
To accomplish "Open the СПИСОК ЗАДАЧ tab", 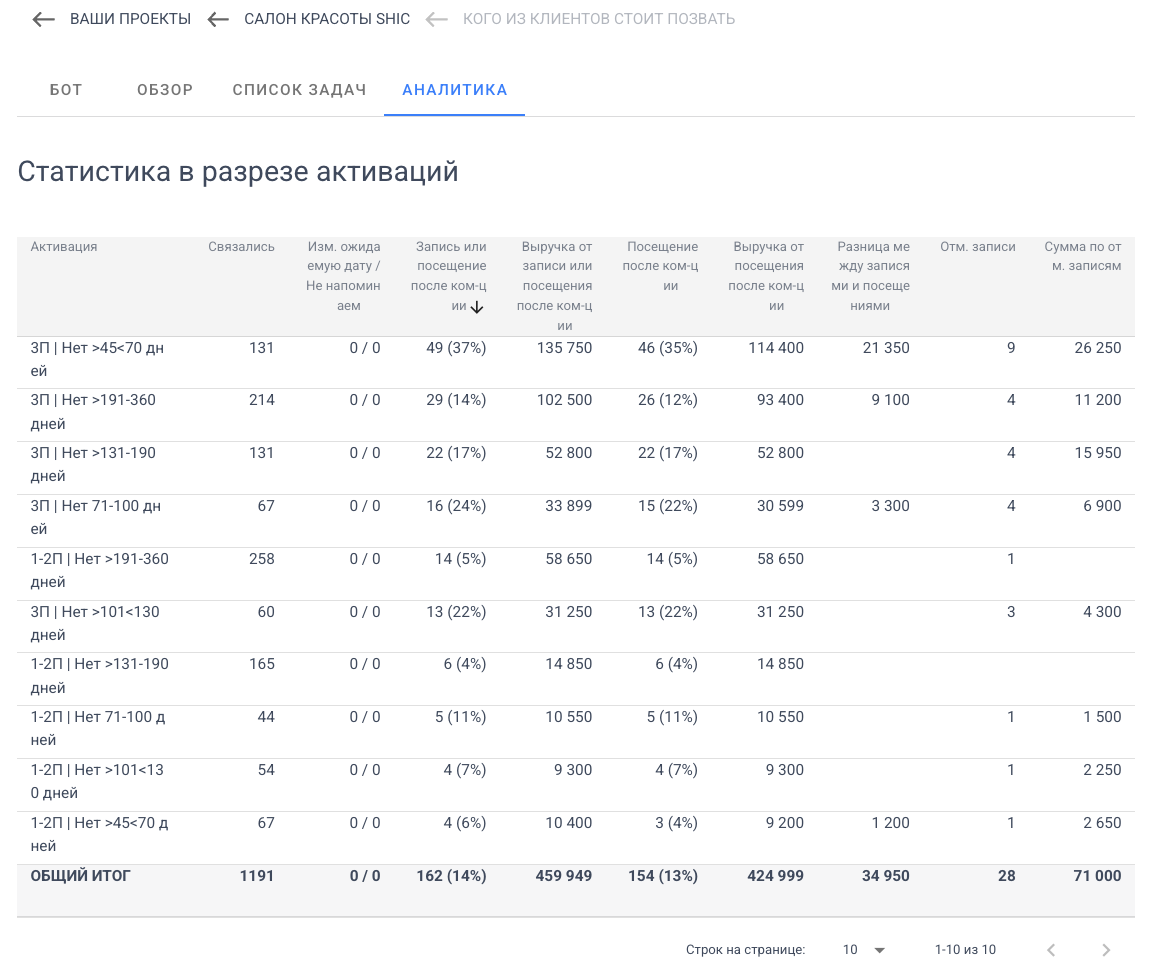I will point(299,90).
